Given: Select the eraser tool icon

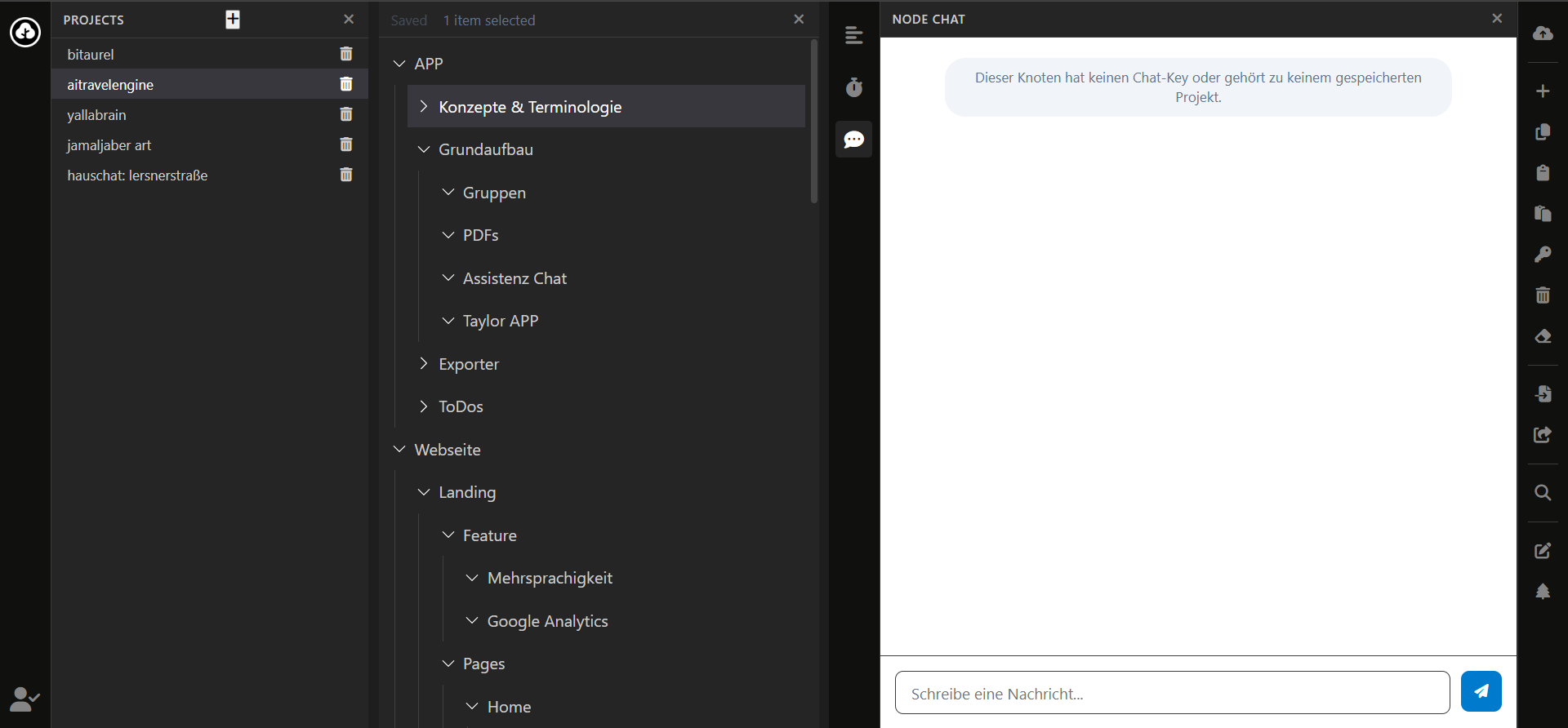Looking at the screenshot, I should [x=1542, y=336].
